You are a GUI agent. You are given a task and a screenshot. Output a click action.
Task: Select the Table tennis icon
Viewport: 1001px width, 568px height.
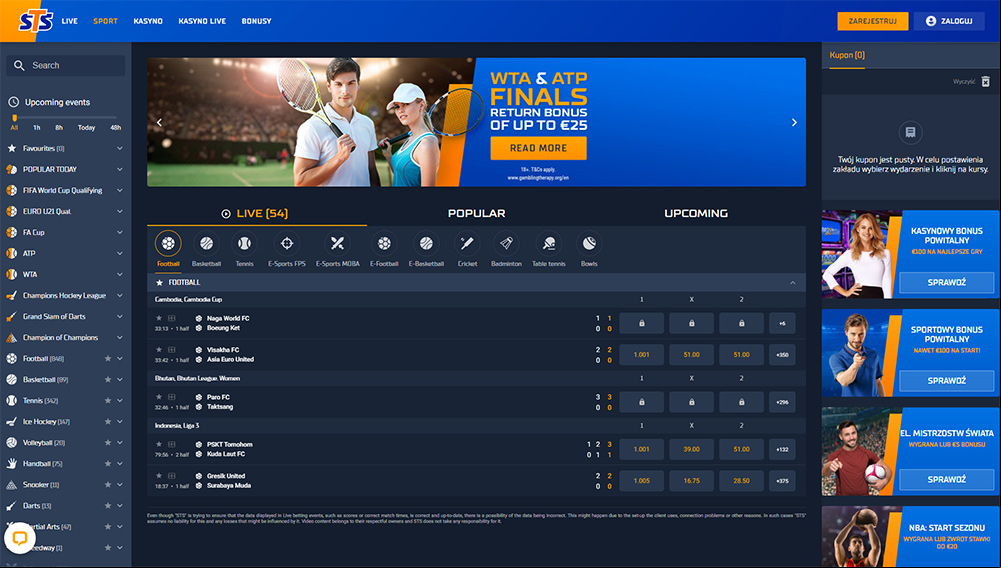pos(549,243)
